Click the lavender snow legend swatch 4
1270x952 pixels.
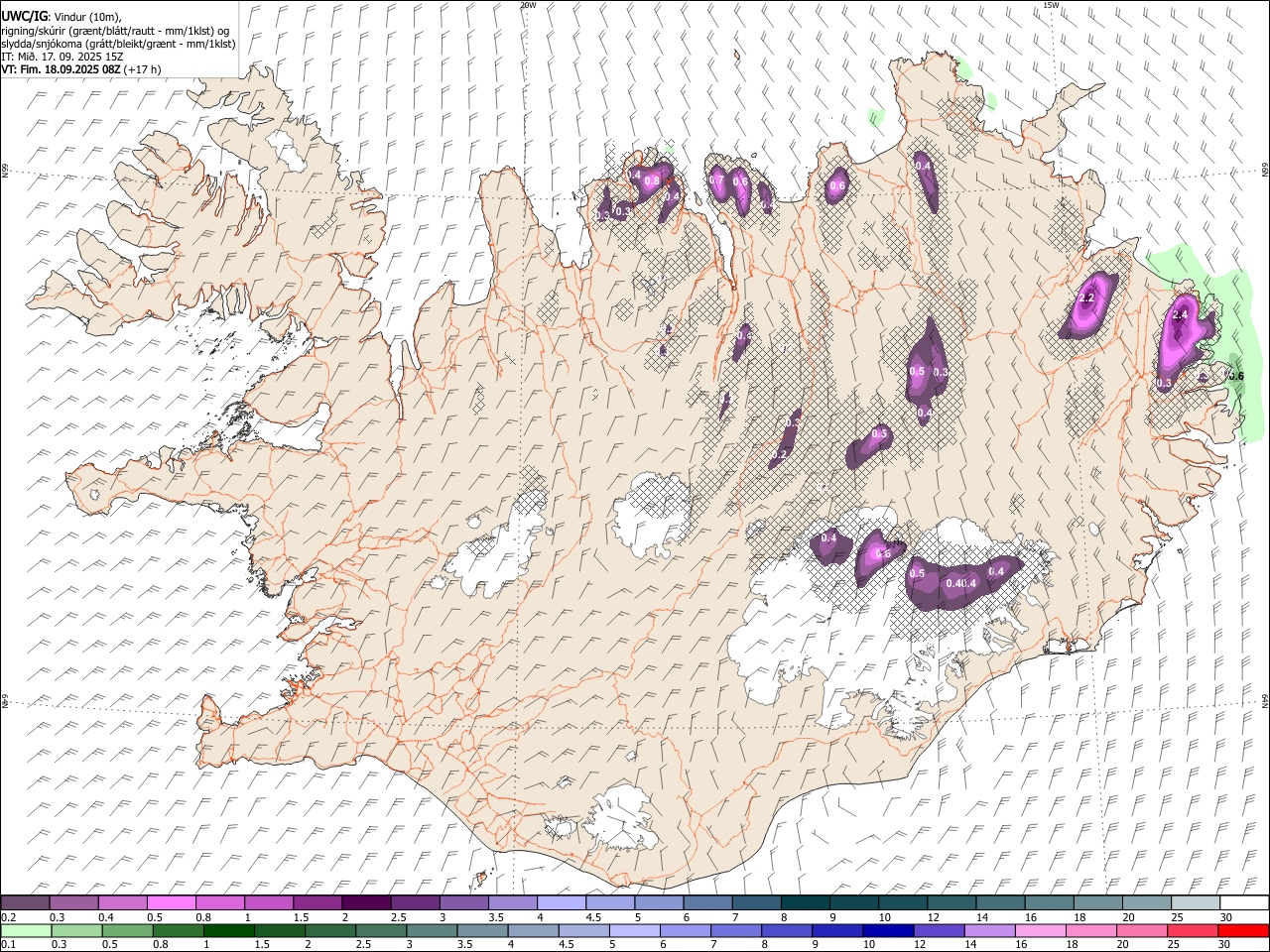point(561,903)
